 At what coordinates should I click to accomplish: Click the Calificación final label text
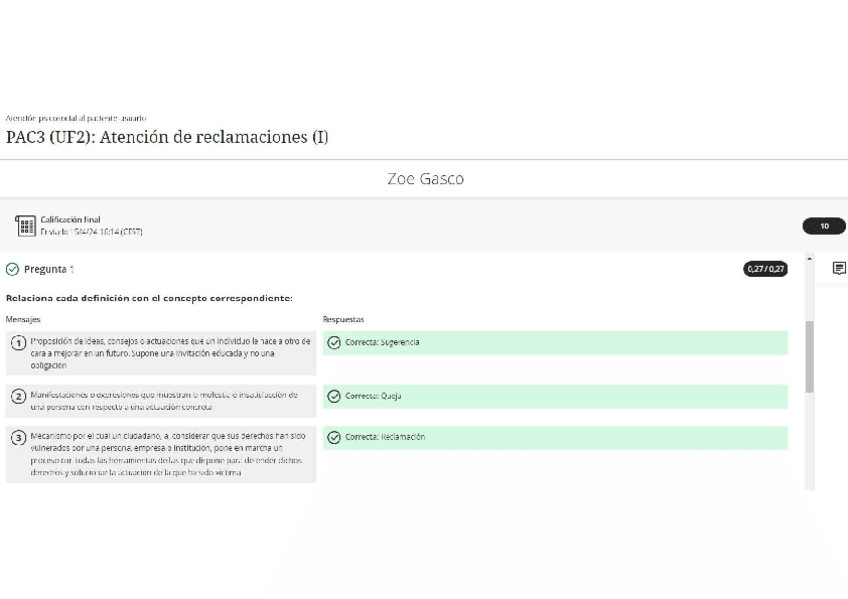70,219
